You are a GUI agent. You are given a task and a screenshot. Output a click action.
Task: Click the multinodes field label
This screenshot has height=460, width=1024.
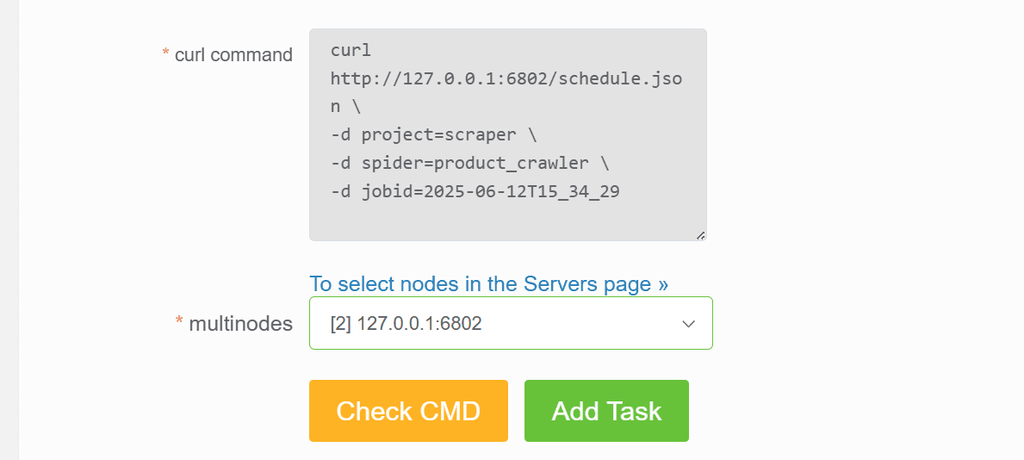tap(240, 323)
